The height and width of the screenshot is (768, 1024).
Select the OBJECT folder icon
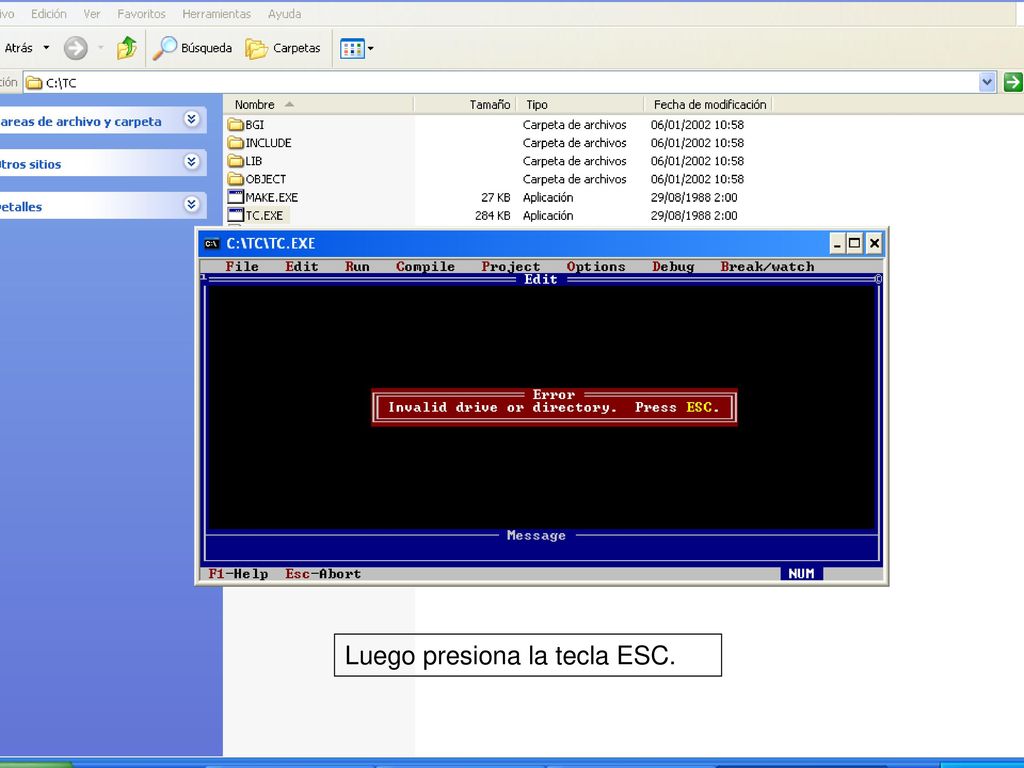tap(236, 179)
